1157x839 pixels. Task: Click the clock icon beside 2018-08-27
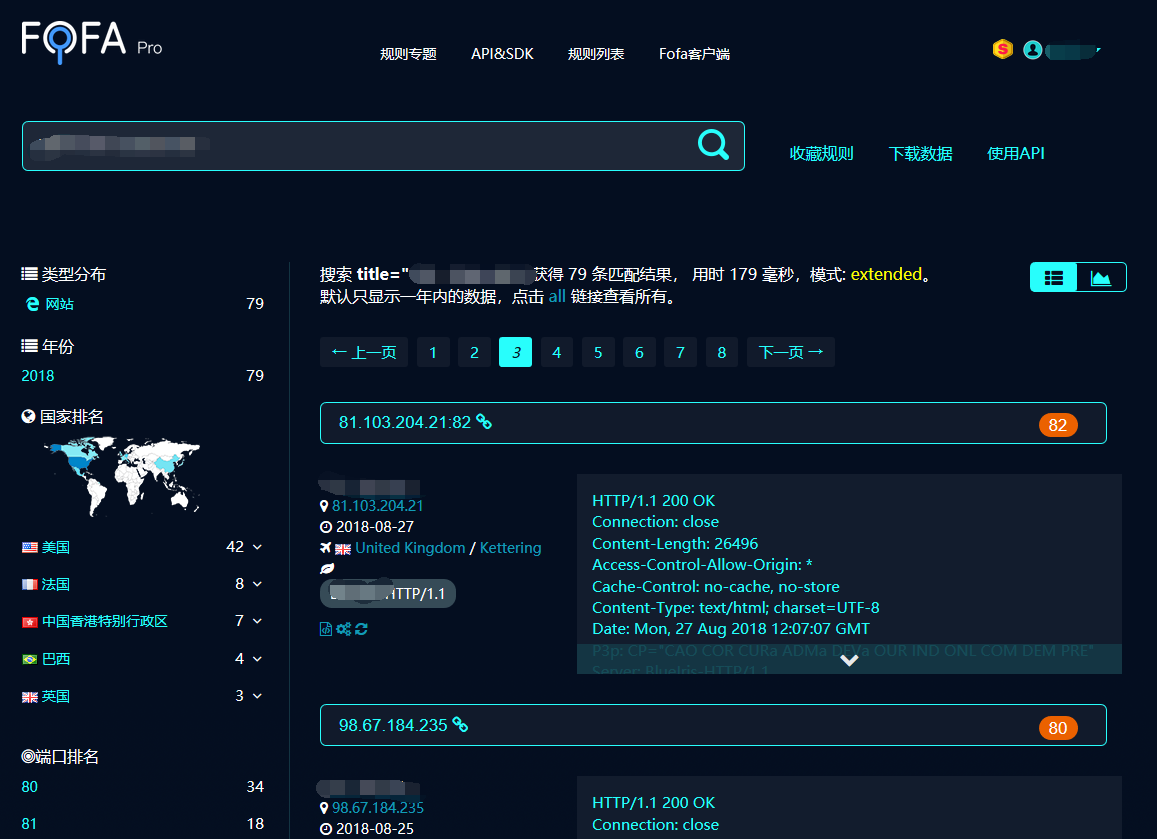pyautogui.click(x=326, y=527)
